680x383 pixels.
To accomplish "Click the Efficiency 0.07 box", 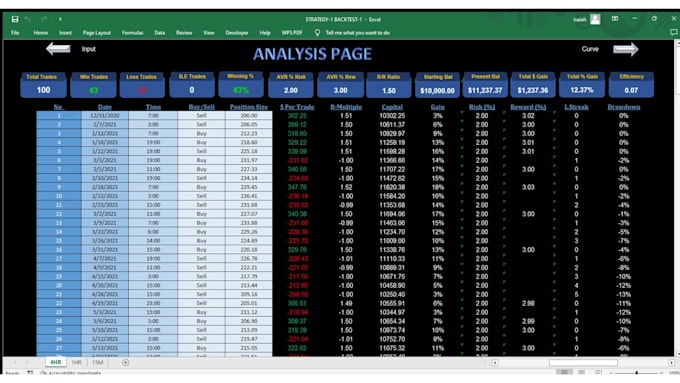I will pos(631,85).
